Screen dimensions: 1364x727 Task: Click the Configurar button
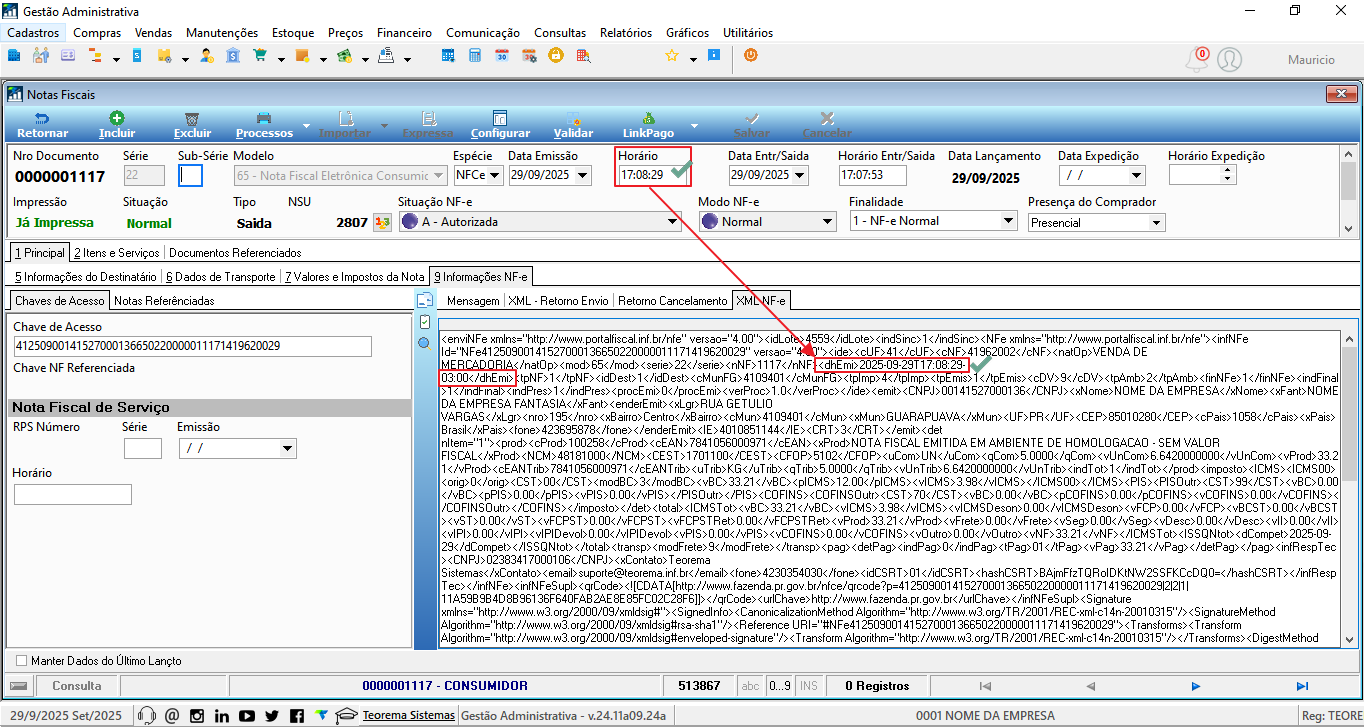coord(500,125)
